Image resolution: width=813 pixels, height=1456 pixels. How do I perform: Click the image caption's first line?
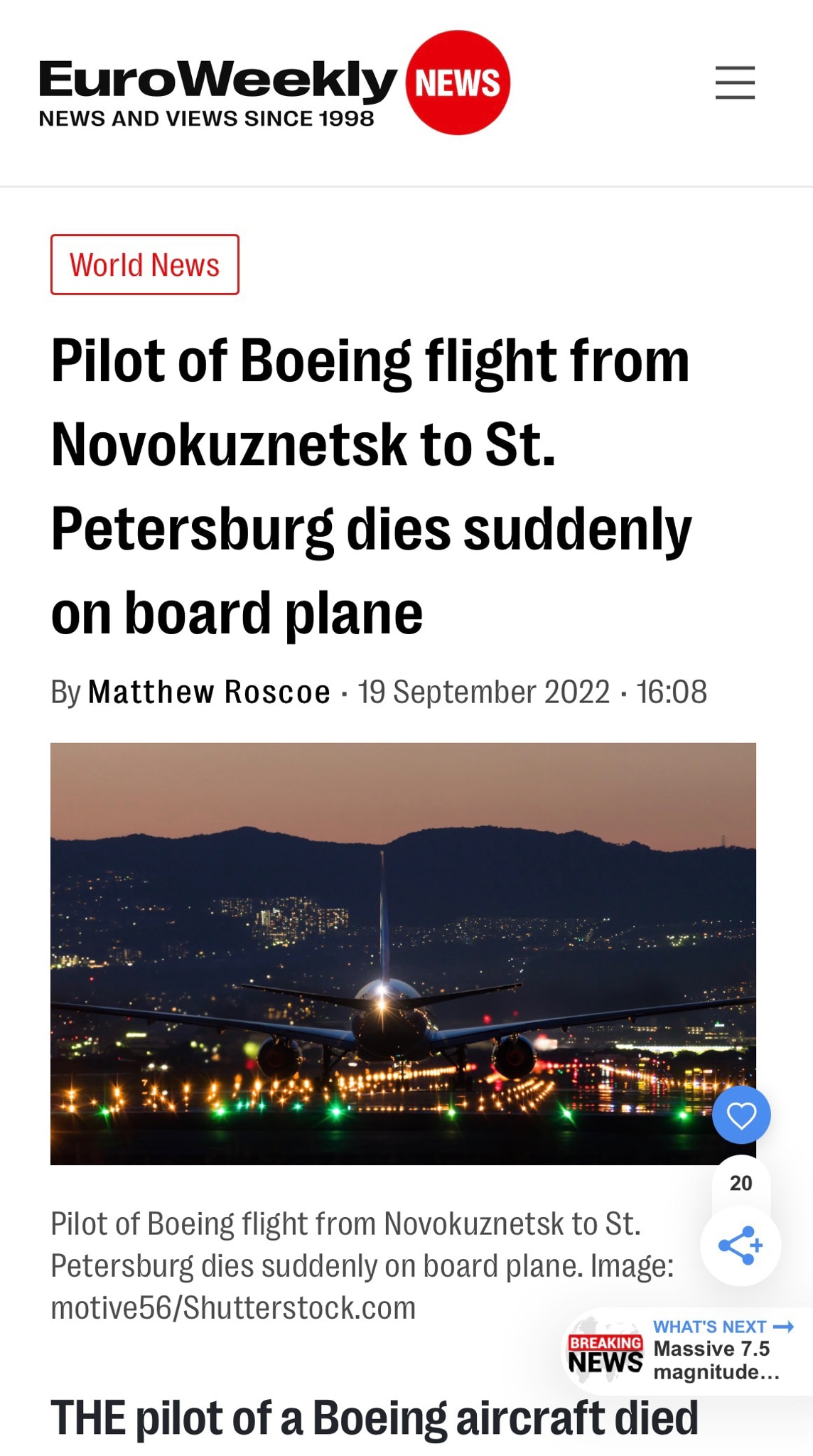point(345,1224)
